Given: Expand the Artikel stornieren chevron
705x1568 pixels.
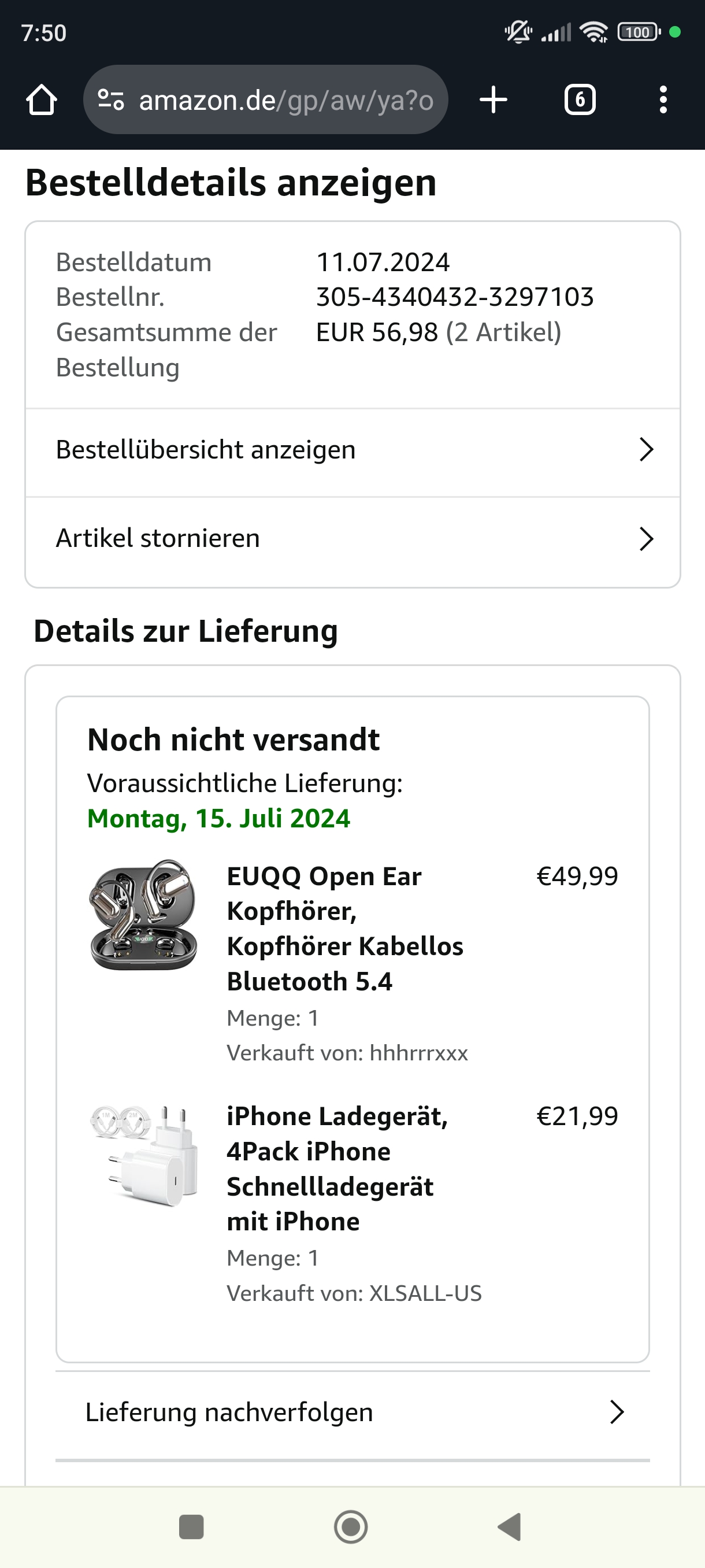Looking at the screenshot, I should pyautogui.click(x=646, y=539).
